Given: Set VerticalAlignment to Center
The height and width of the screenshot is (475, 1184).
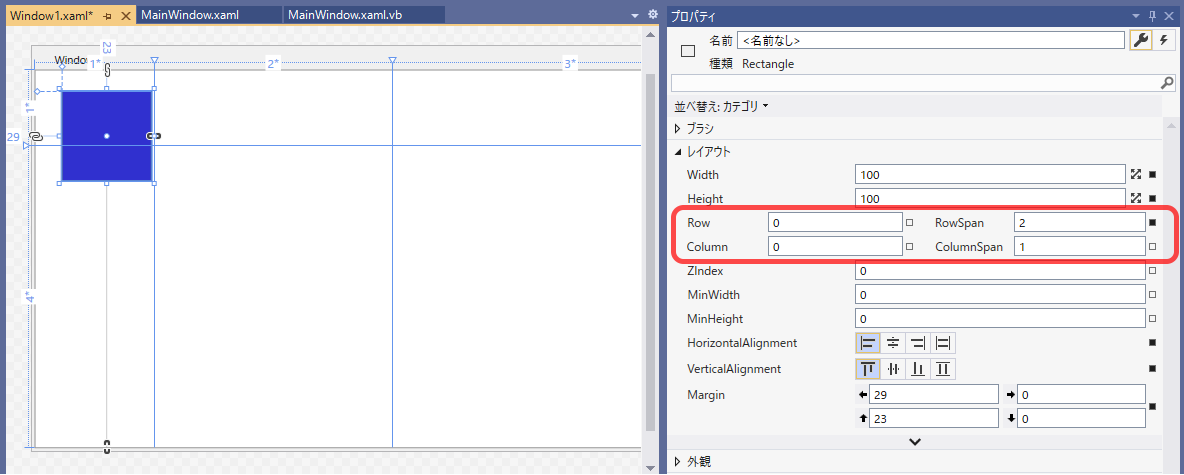Looking at the screenshot, I should click(893, 369).
